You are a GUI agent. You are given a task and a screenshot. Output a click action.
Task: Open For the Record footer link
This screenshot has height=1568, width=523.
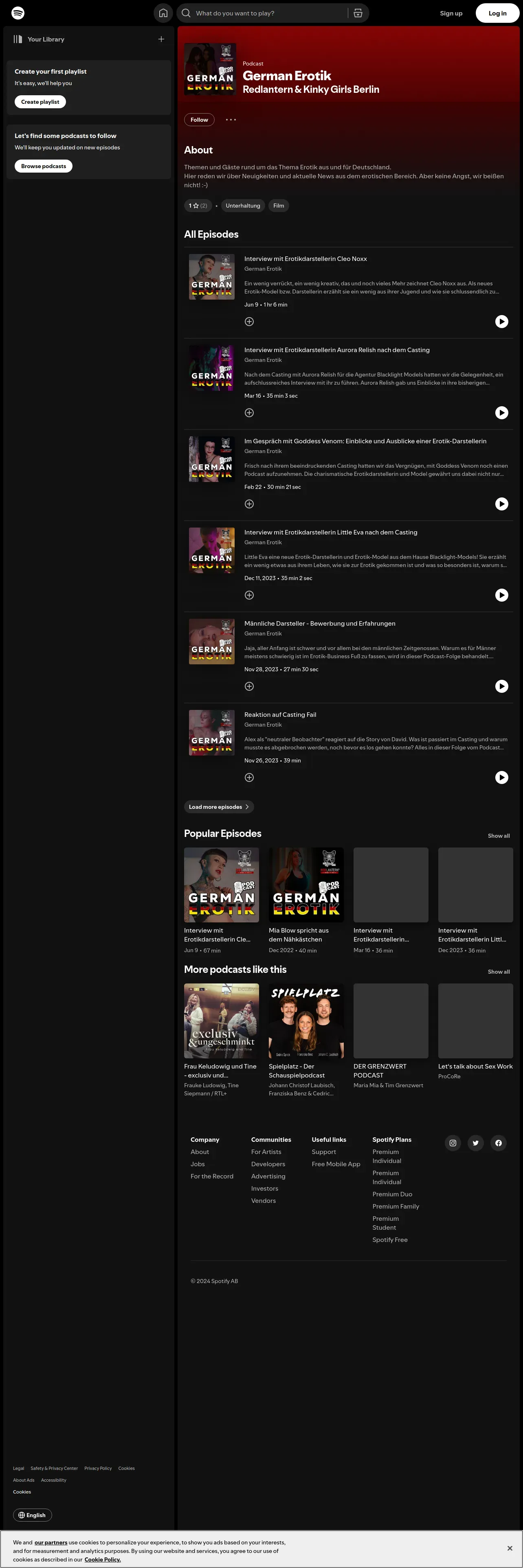tap(212, 1176)
